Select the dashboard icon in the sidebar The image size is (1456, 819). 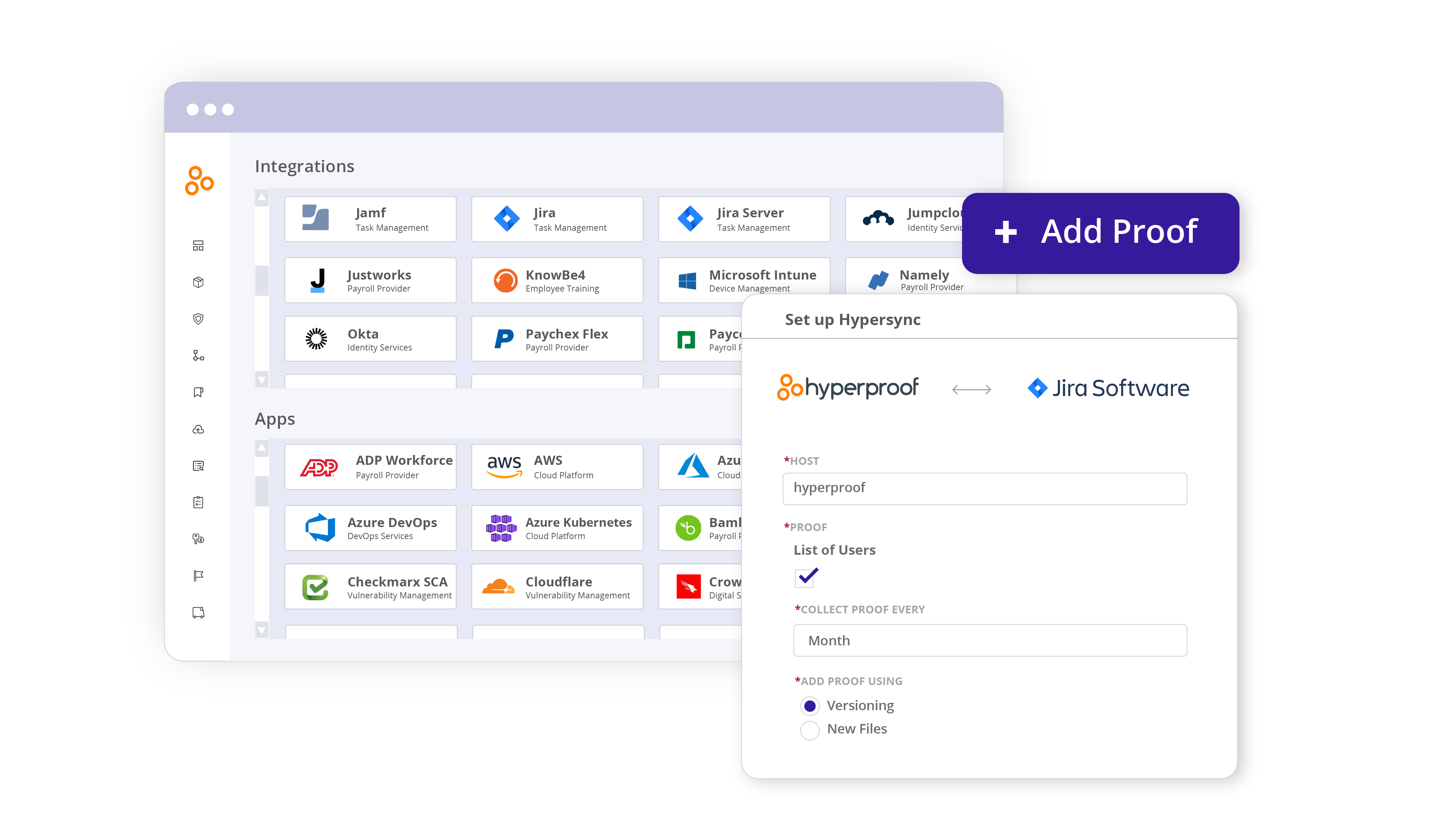pyautogui.click(x=198, y=246)
